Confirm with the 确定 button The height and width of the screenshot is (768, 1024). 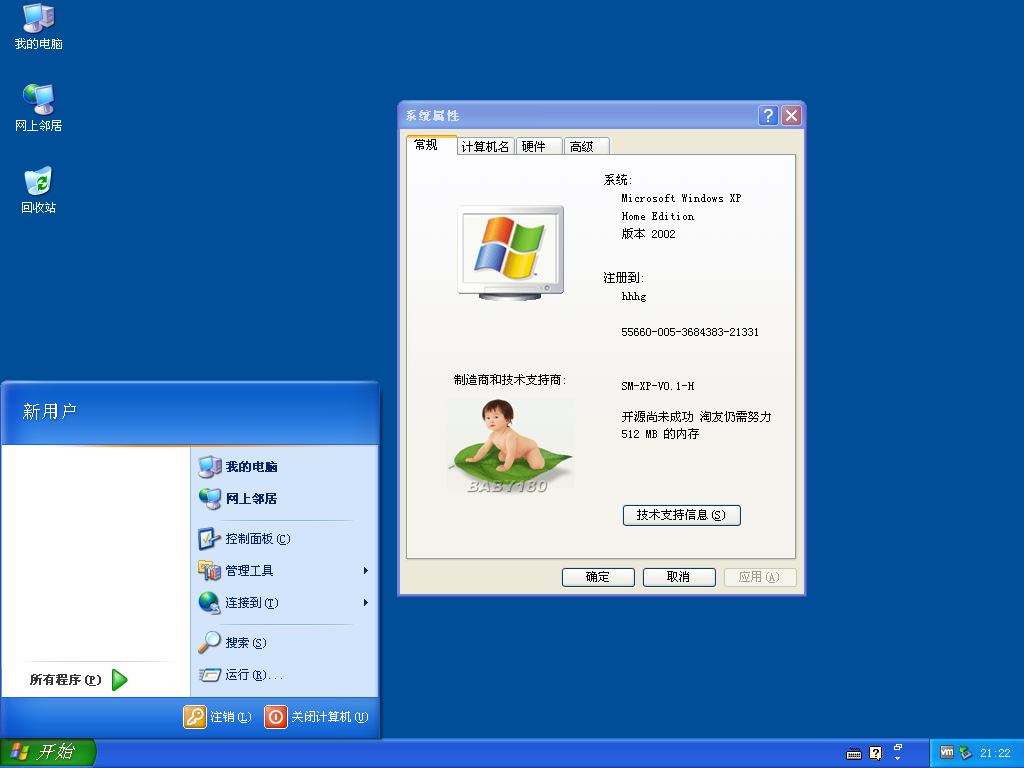[x=598, y=577]
